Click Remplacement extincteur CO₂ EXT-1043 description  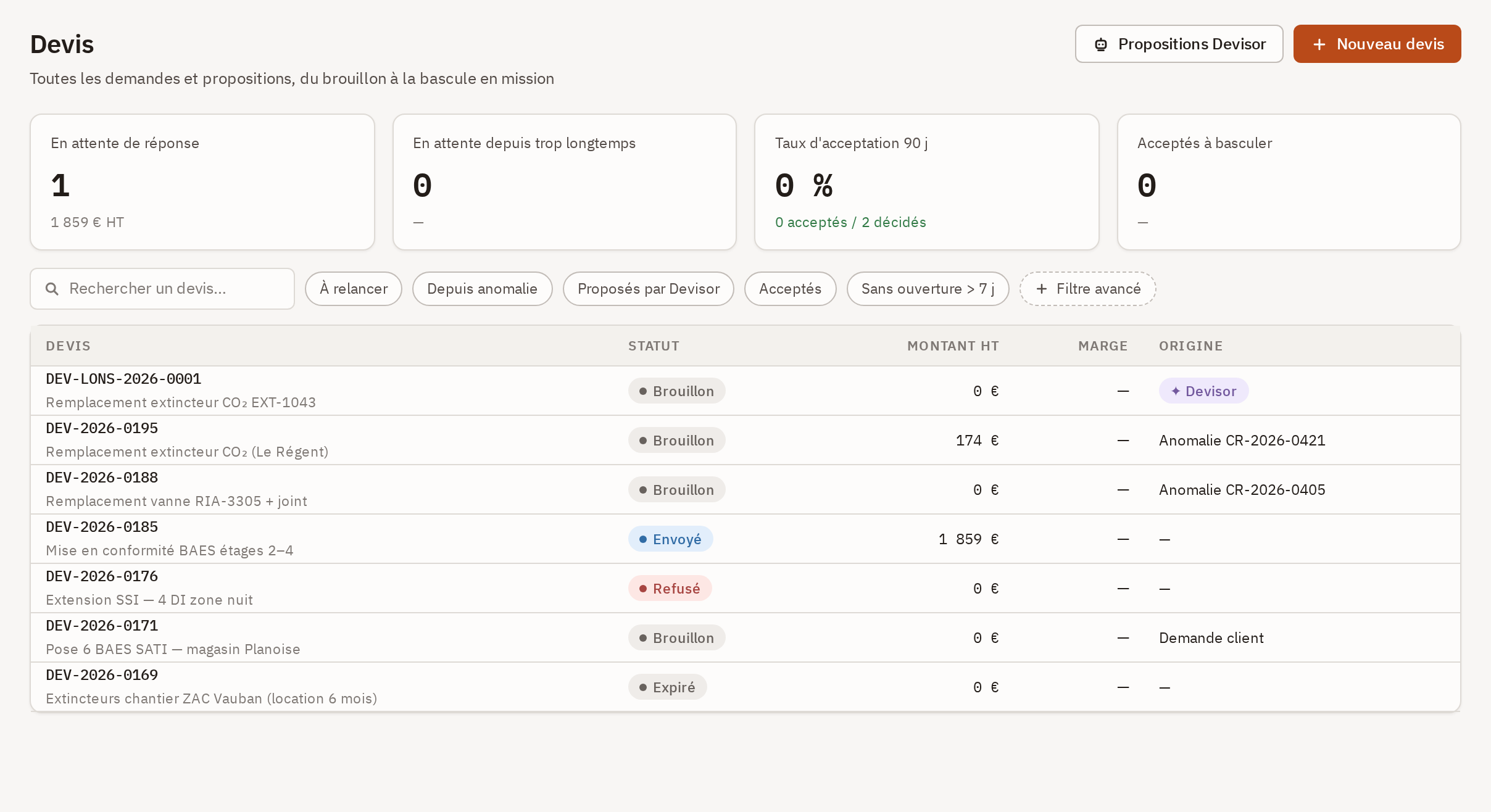point(181,402)
